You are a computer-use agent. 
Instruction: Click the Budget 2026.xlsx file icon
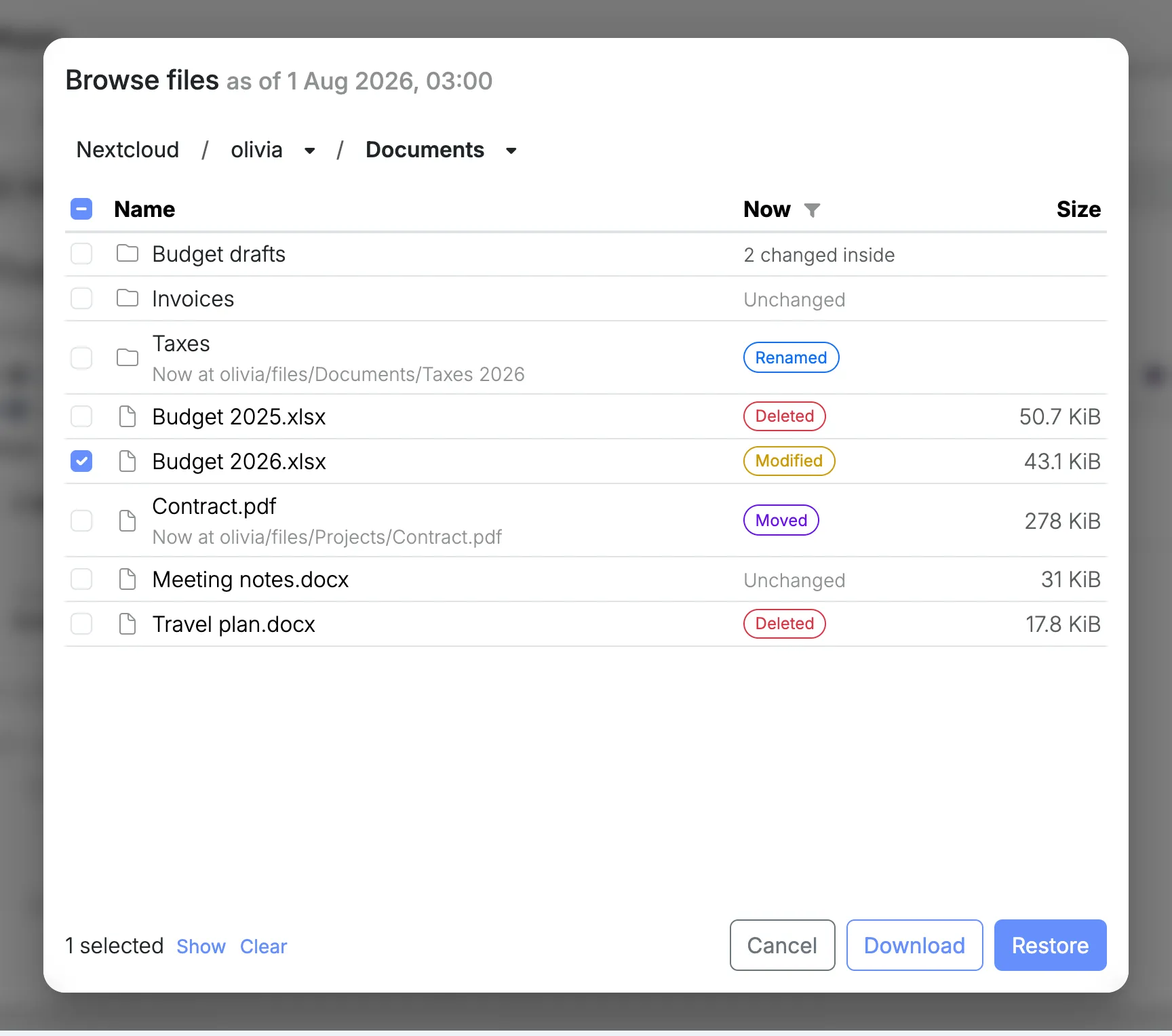(128, 461)
